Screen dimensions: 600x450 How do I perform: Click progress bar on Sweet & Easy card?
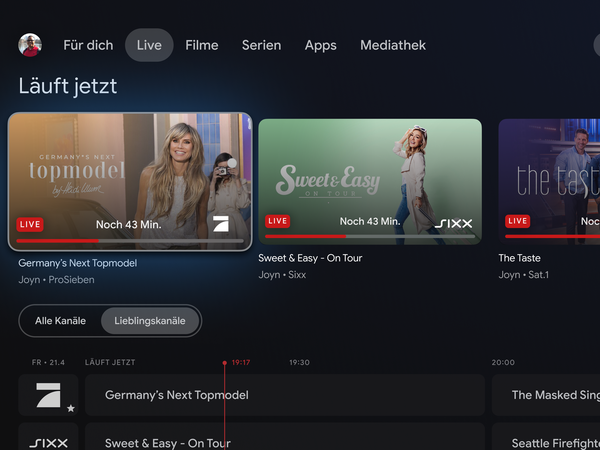point(370,236)
